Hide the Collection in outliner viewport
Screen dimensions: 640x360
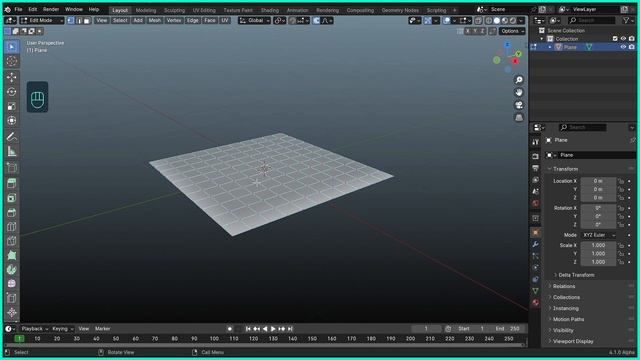pyautogui.click(x=623, y=39)
